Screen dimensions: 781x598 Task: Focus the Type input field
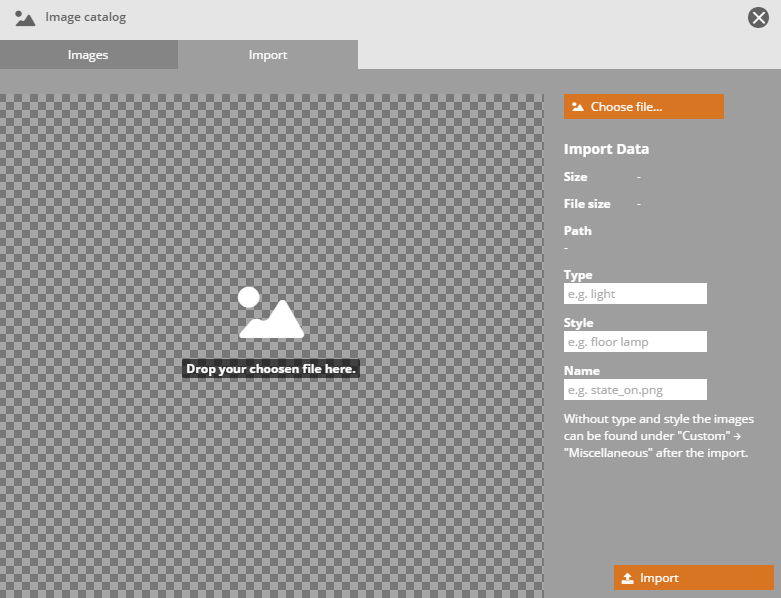click(635, 293)
